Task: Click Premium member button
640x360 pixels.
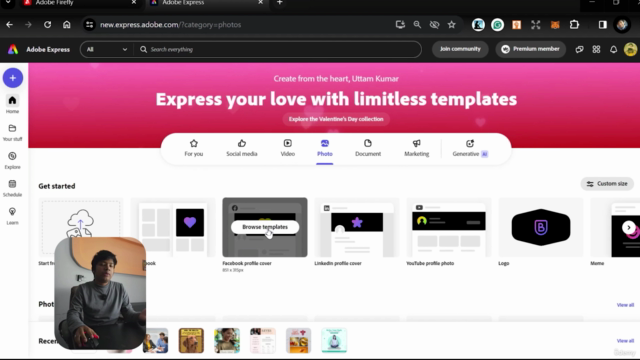Action: tap(531, 49)
